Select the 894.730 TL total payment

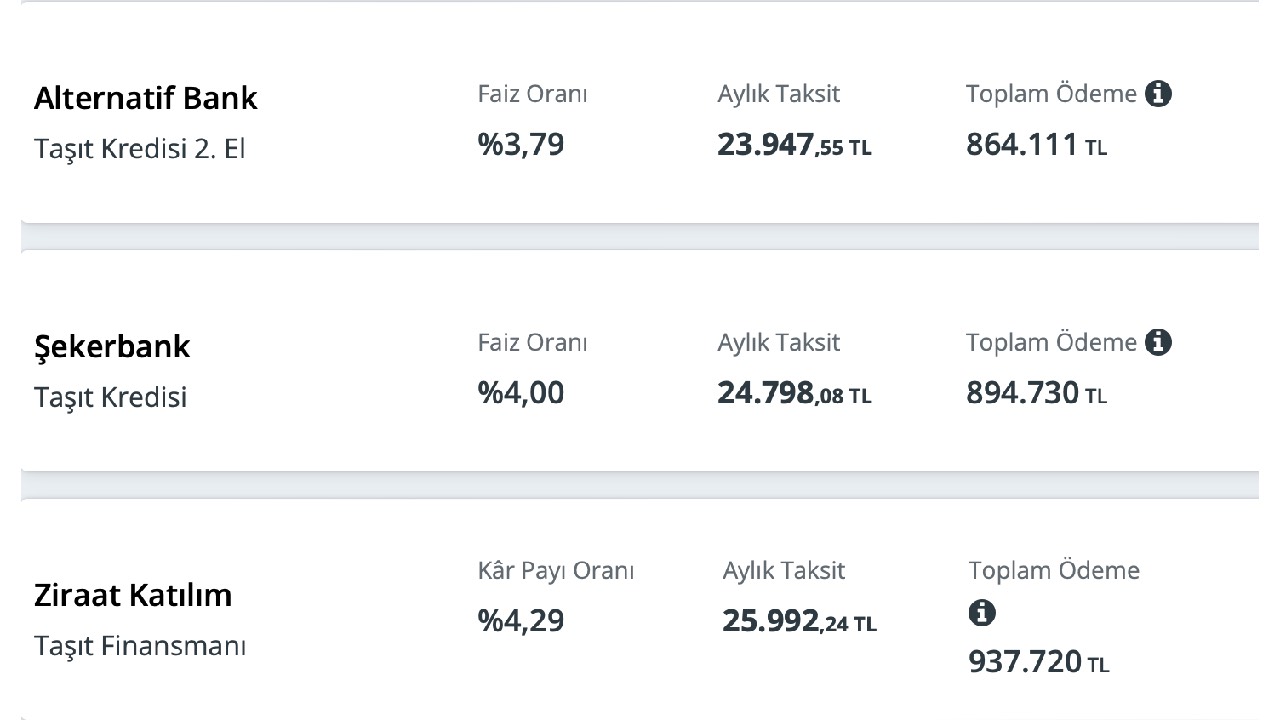click(1036, 394)
